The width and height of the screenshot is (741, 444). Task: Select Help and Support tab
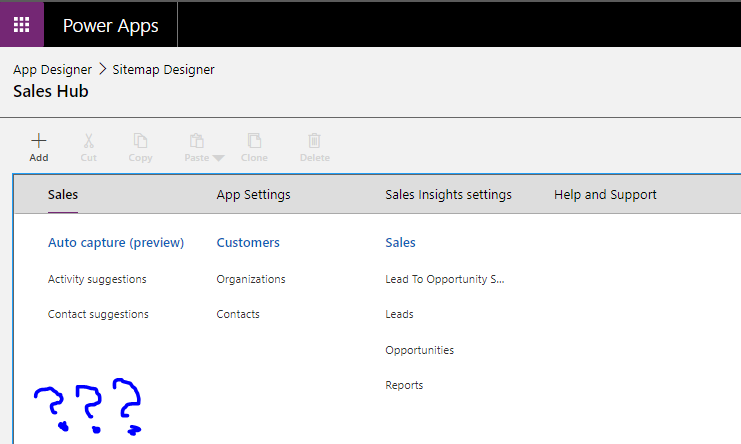click(605, 195)
